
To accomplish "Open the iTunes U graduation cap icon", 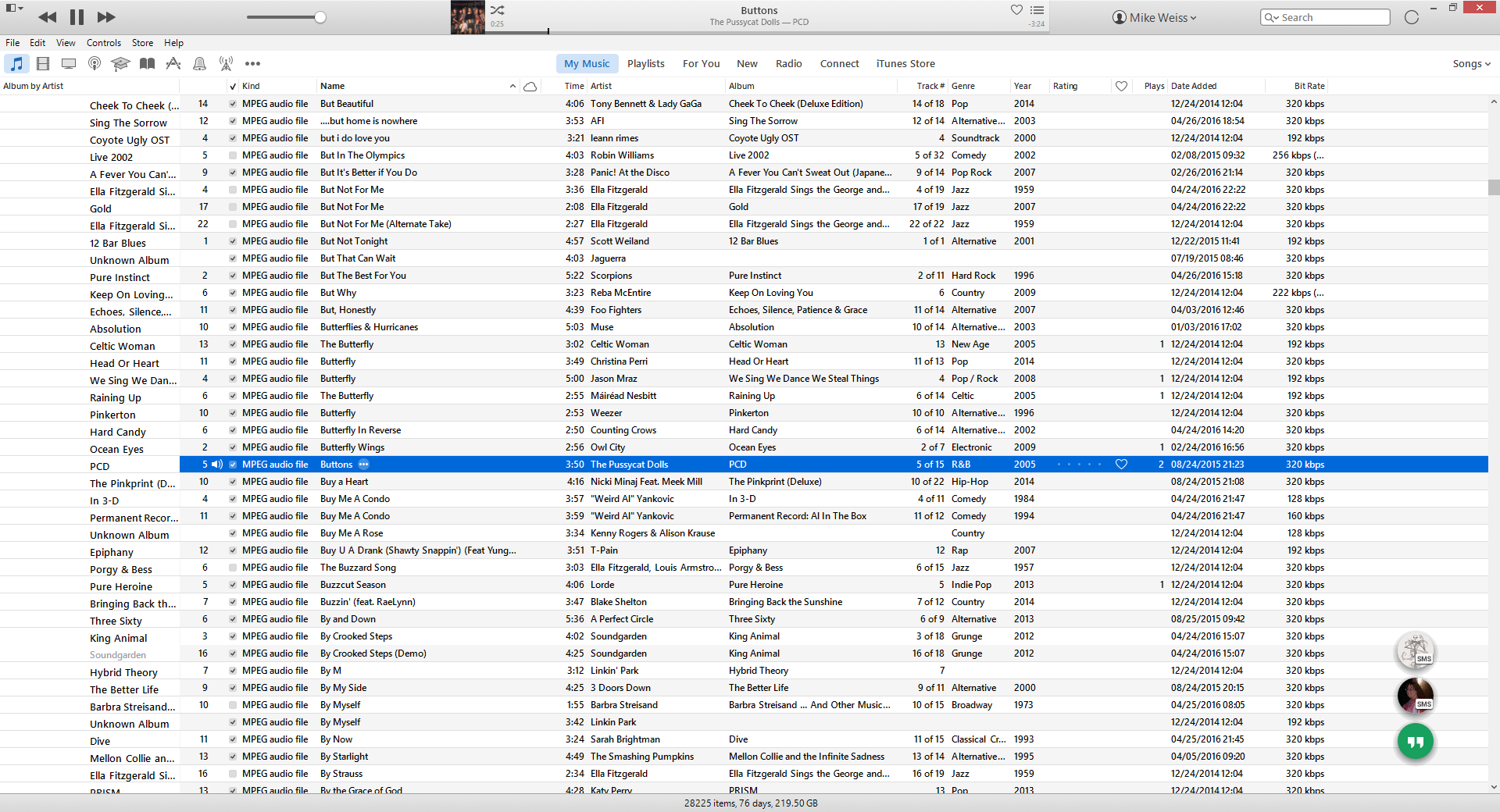I will (x=120, y=64).
